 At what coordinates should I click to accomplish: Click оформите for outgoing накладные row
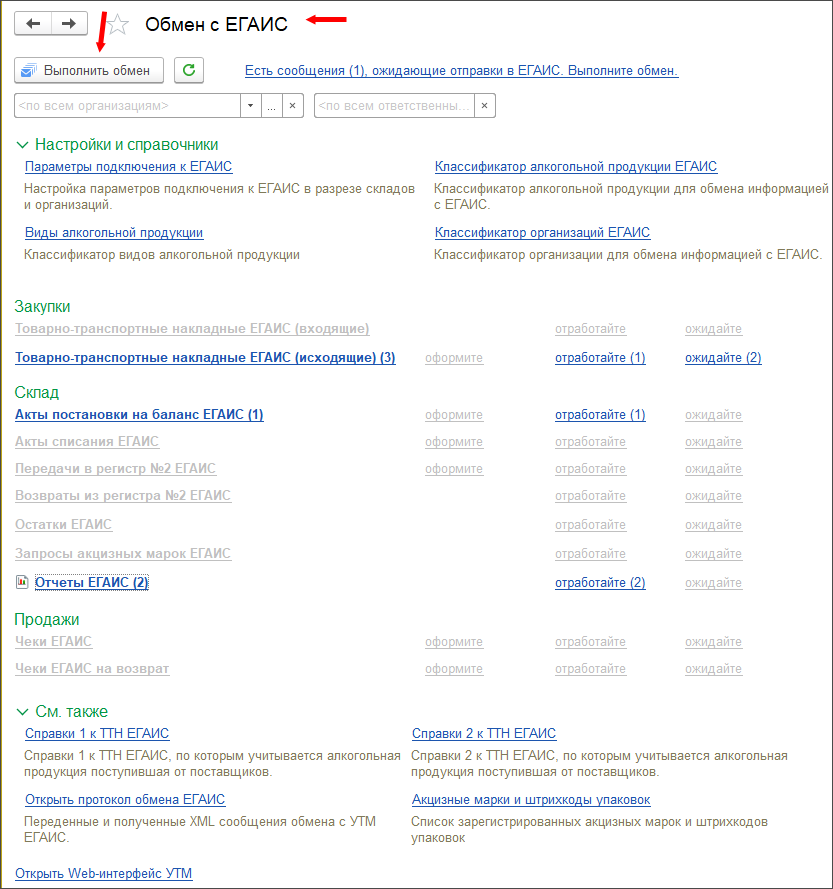click(454, 358)
